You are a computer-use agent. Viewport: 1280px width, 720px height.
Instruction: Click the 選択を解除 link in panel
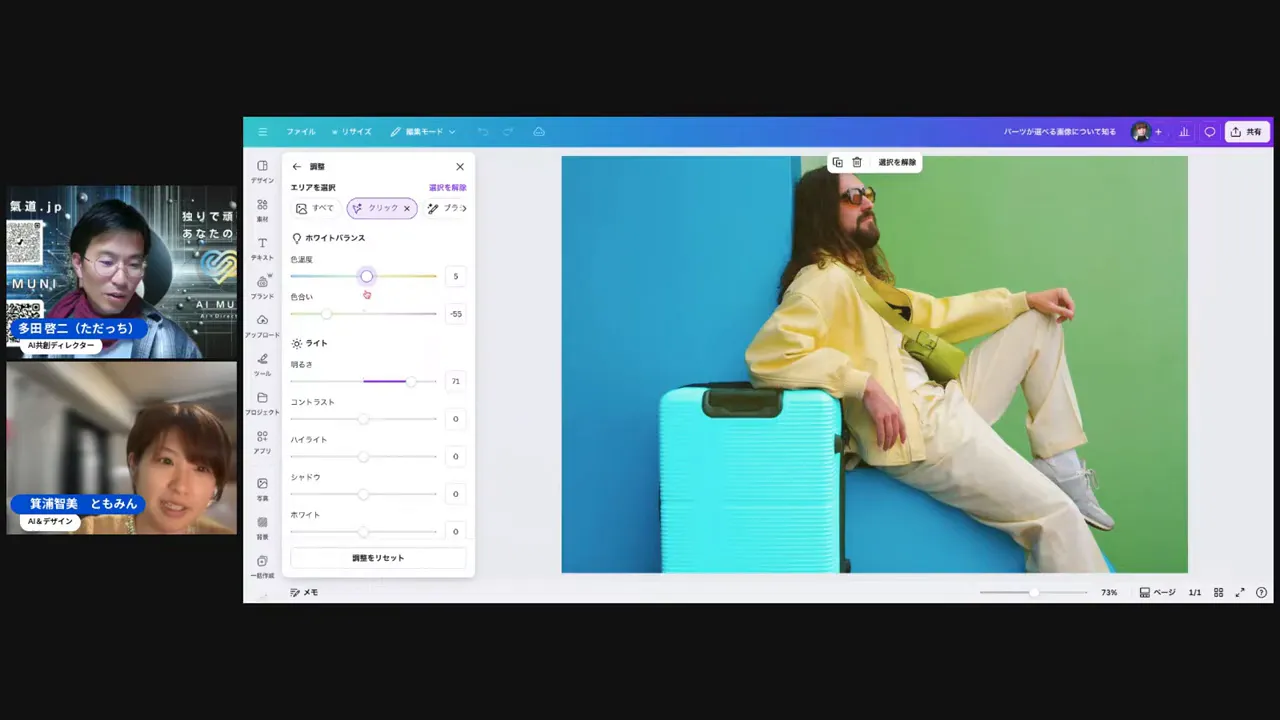point(448,188)
